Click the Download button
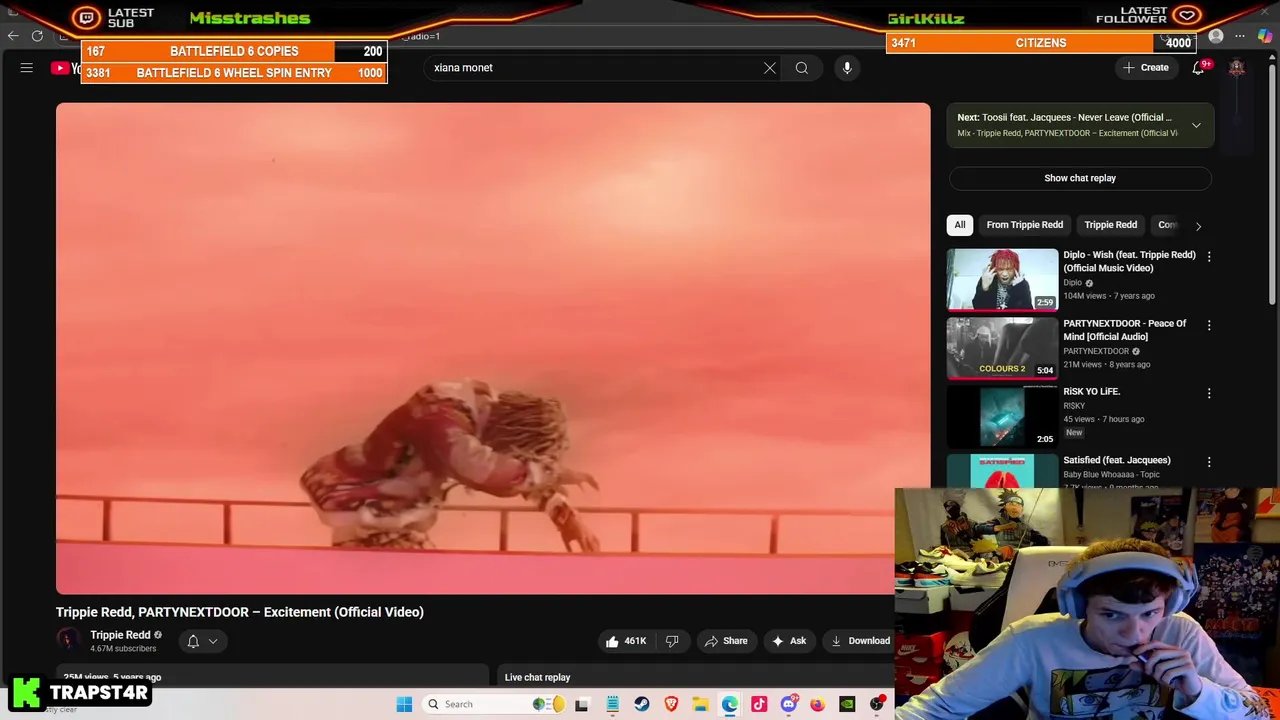 click(x=859, y=641)
